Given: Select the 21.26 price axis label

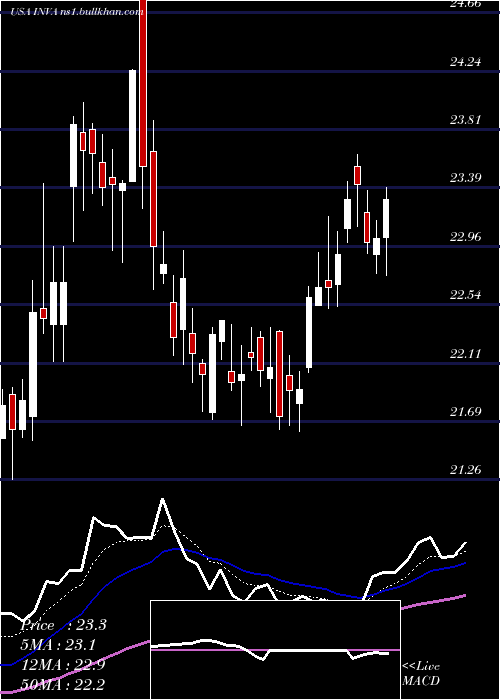Looking at the screenshot, I should click(466, 470).
